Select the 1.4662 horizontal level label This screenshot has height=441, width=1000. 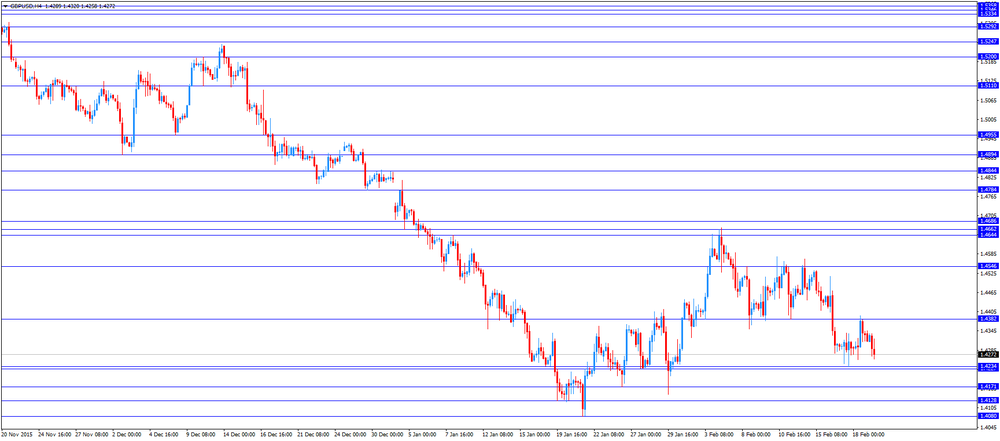click(988, 228)
